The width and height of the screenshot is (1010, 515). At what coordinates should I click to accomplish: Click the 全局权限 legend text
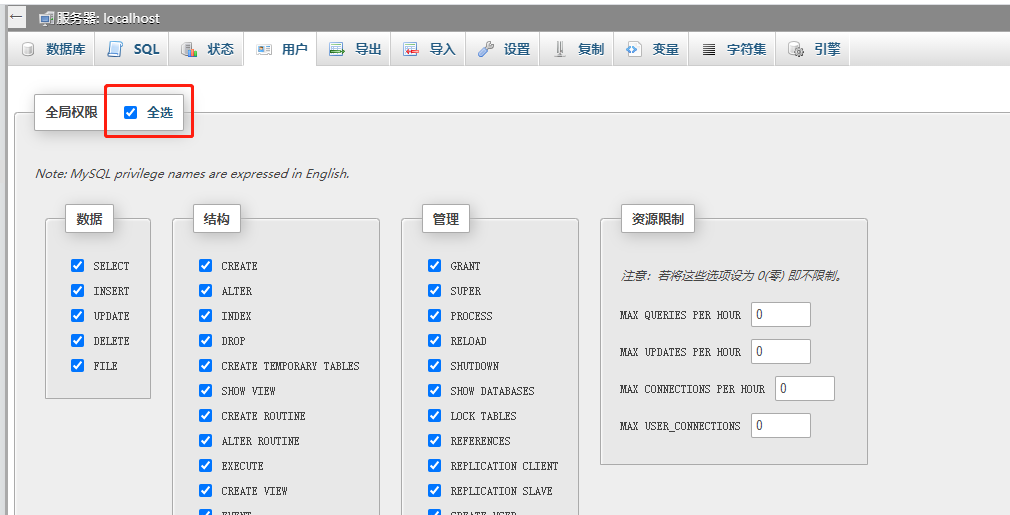[71, 112]
